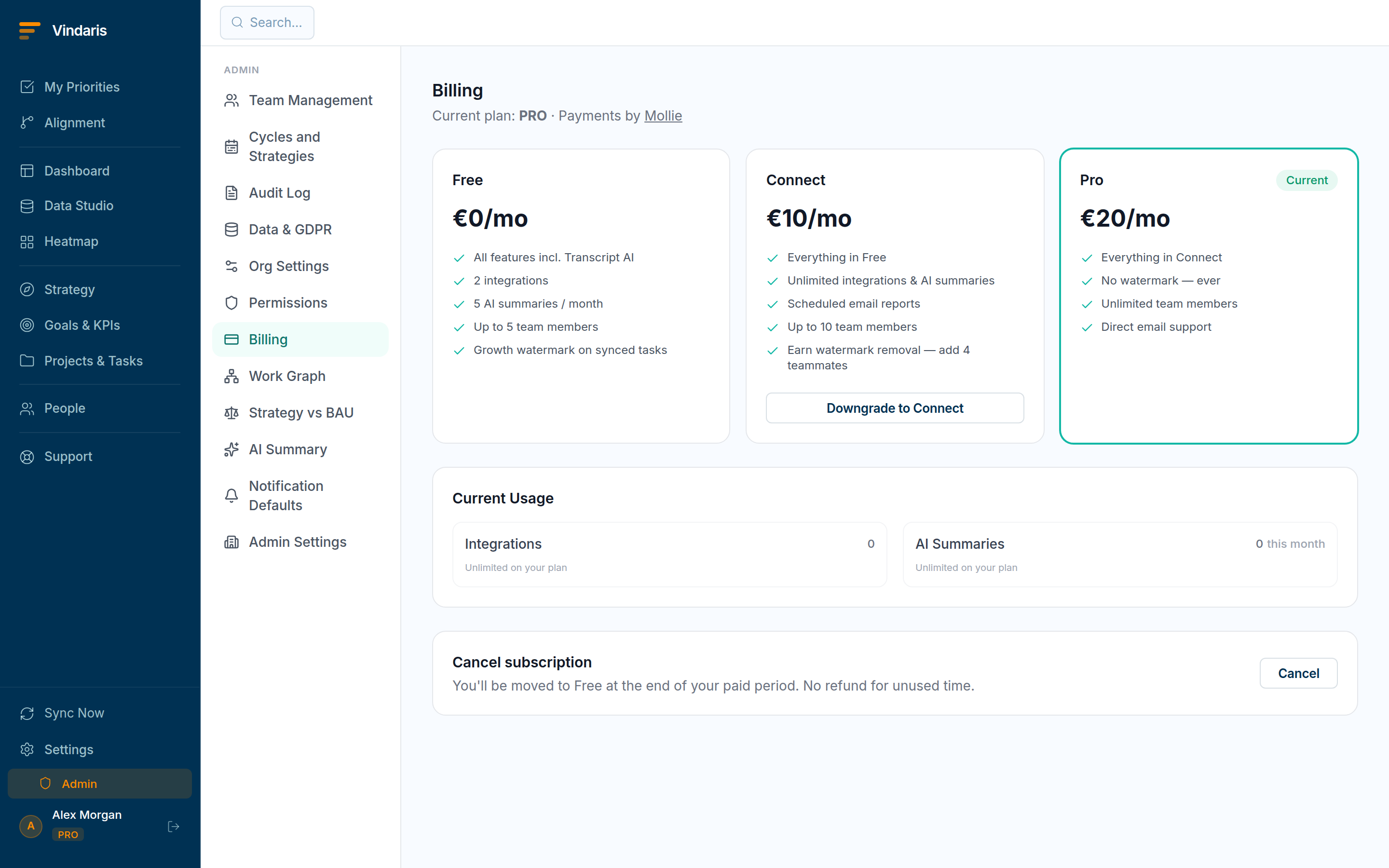Click the My Priorities checkbox icon
The height and width of the screenshot is (868, 1389).
(27, 87)
